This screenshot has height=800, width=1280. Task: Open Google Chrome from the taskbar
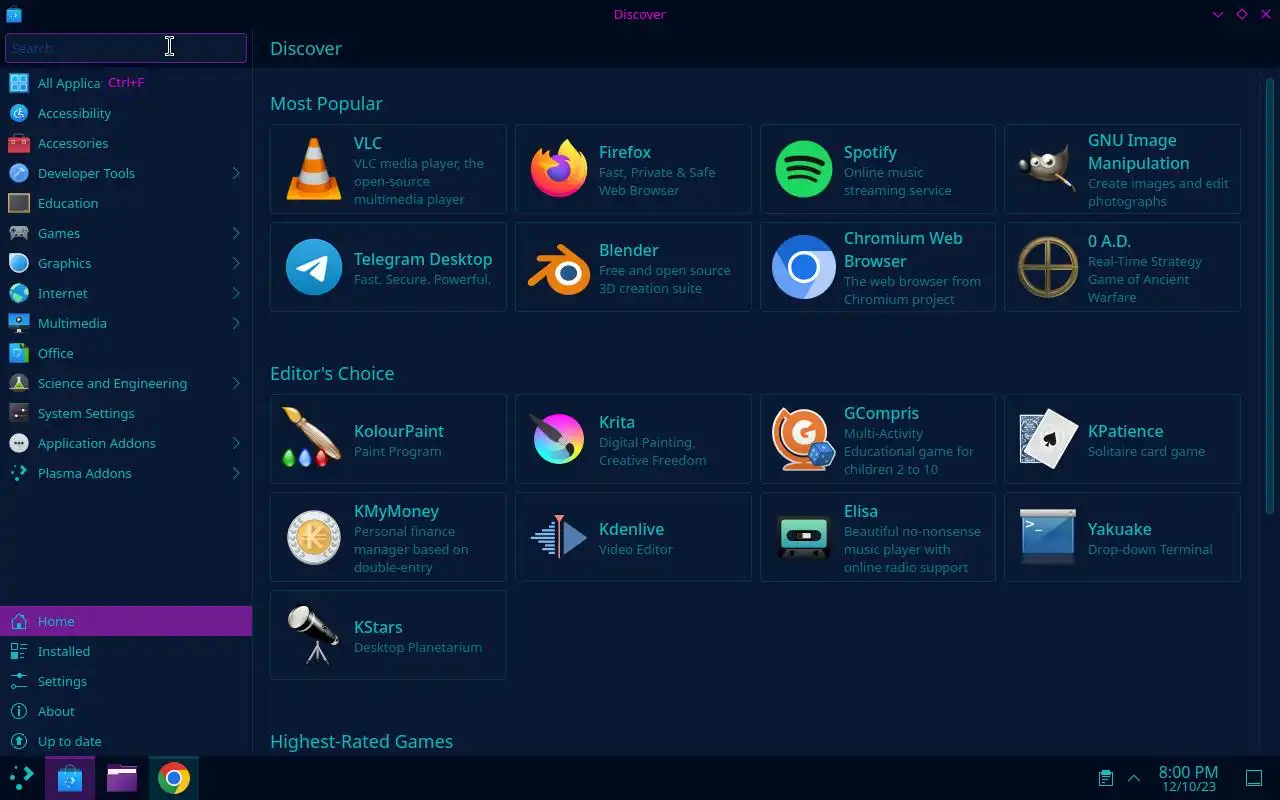click(x=174, y=778)
